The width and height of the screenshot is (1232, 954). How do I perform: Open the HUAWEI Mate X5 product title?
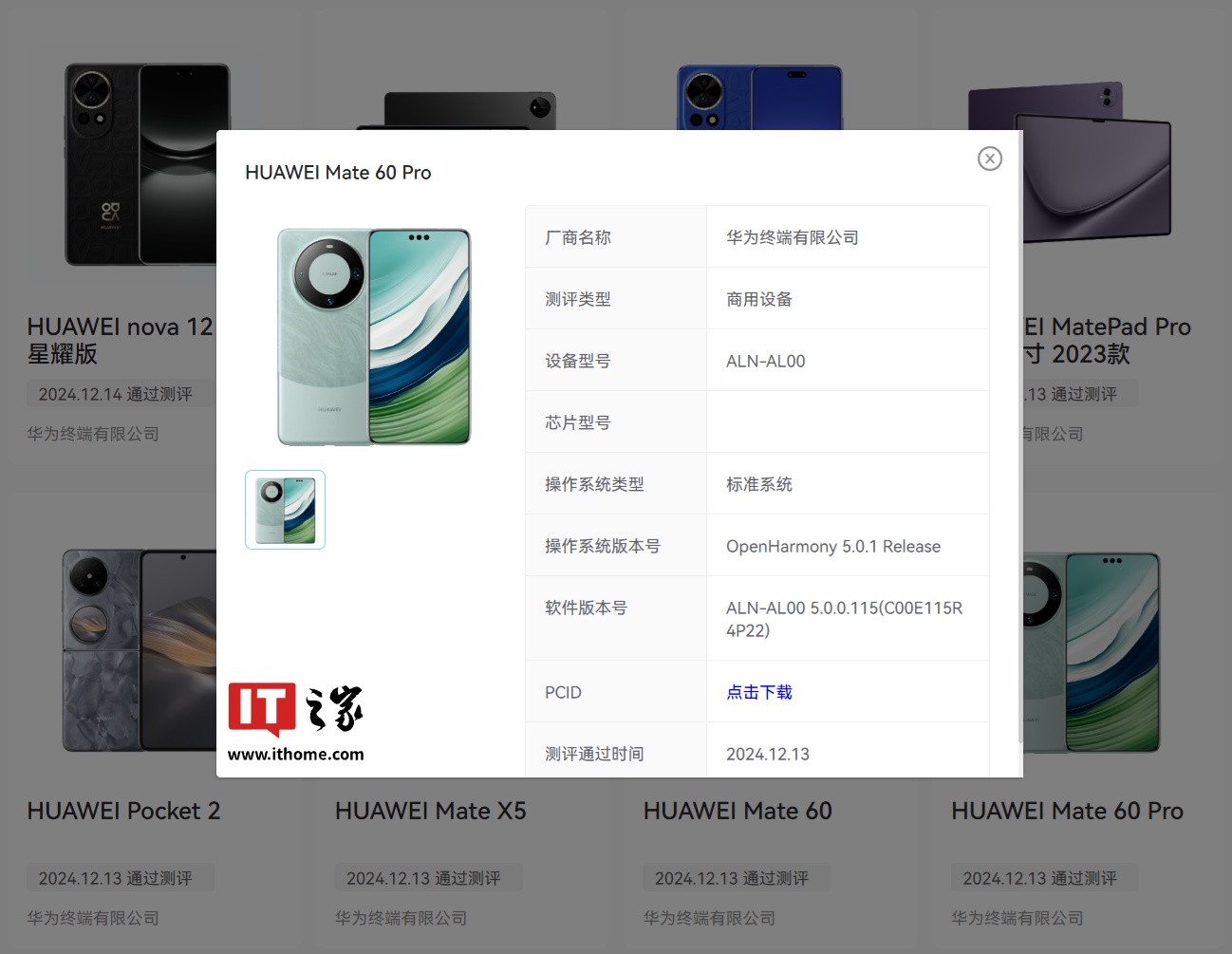pyautogui.click(x=430, y=811)
